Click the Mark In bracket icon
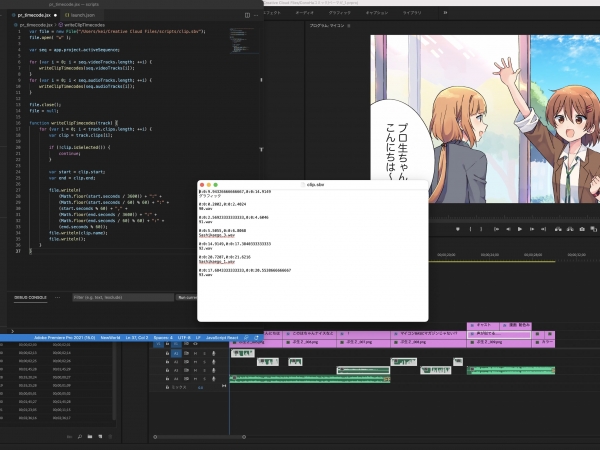This screenshot has height=450, width=600. (470, 229)
